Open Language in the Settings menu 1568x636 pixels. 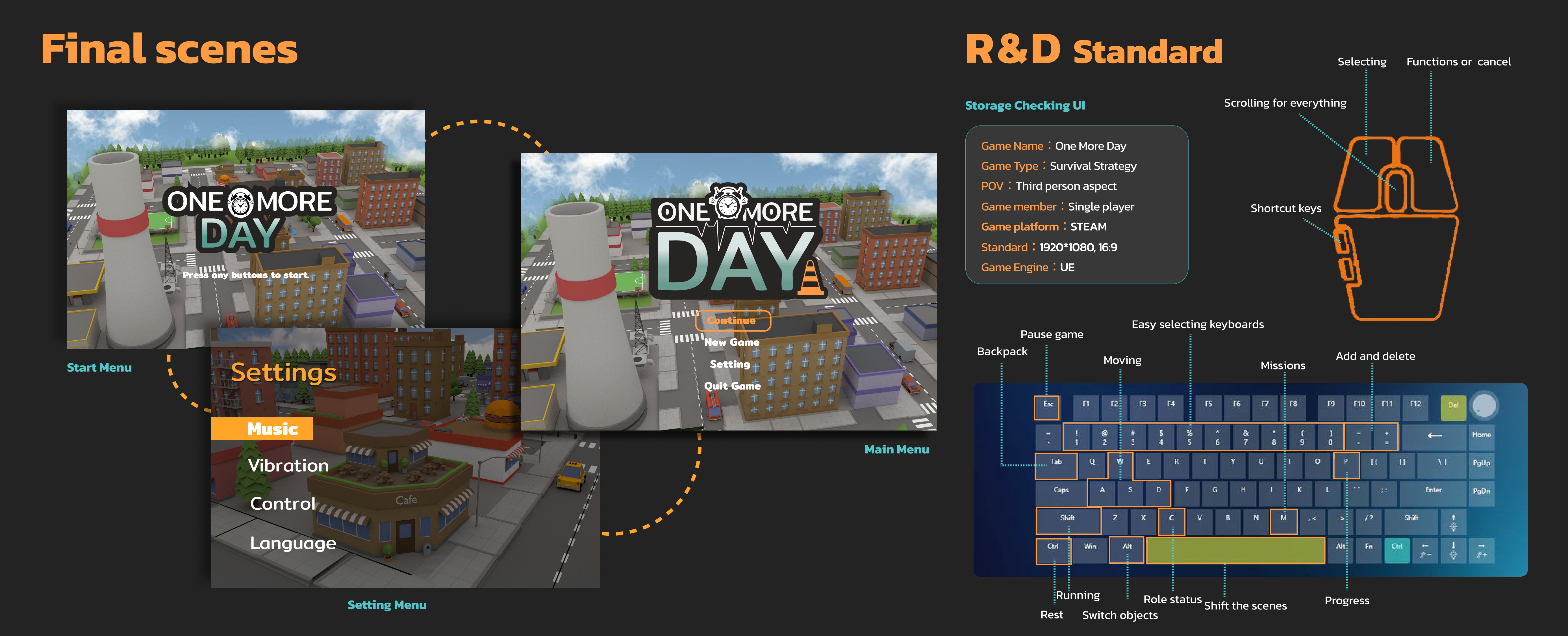tap(293, 543)
